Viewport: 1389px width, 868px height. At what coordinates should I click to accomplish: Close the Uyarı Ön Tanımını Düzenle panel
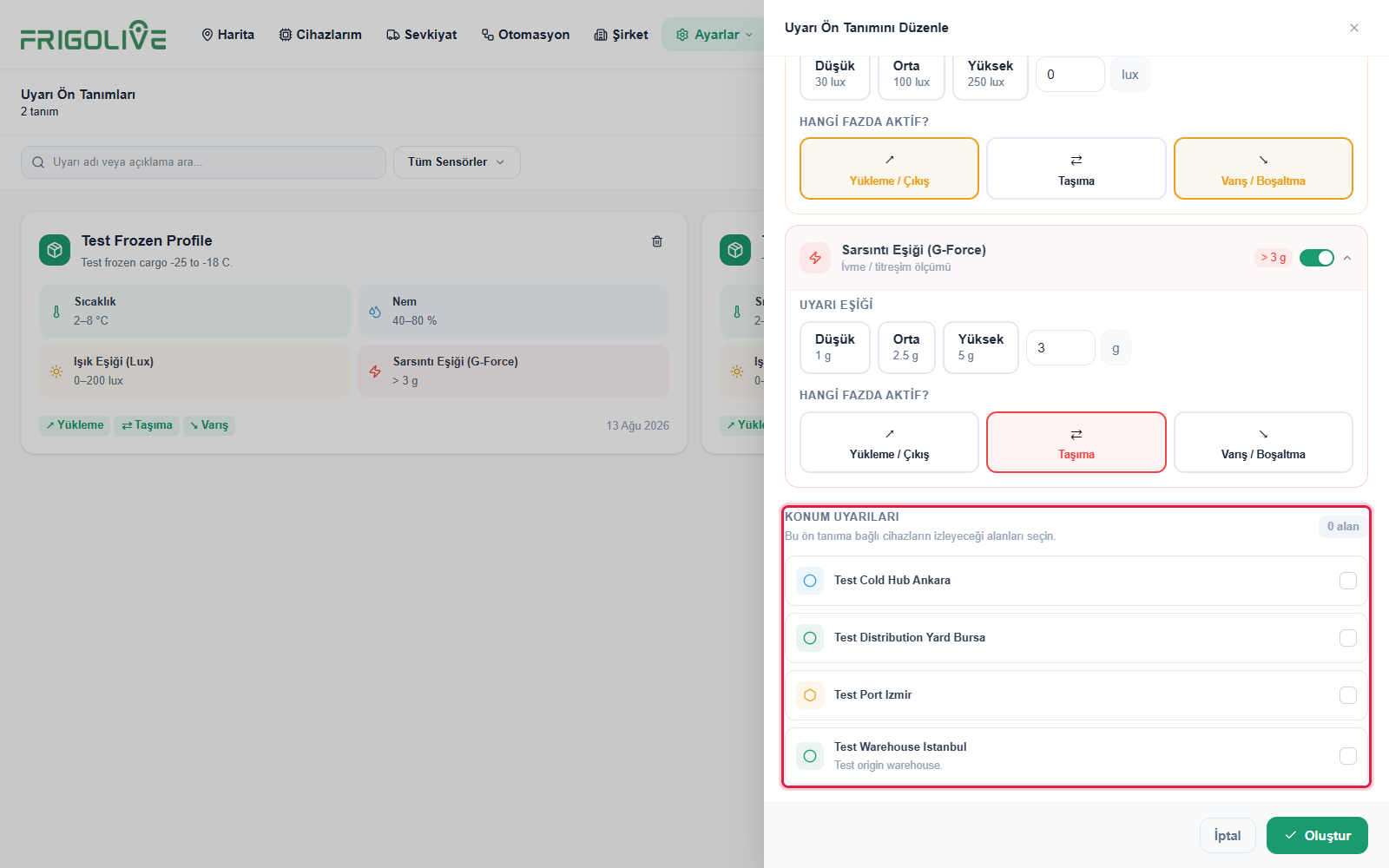1354,28
